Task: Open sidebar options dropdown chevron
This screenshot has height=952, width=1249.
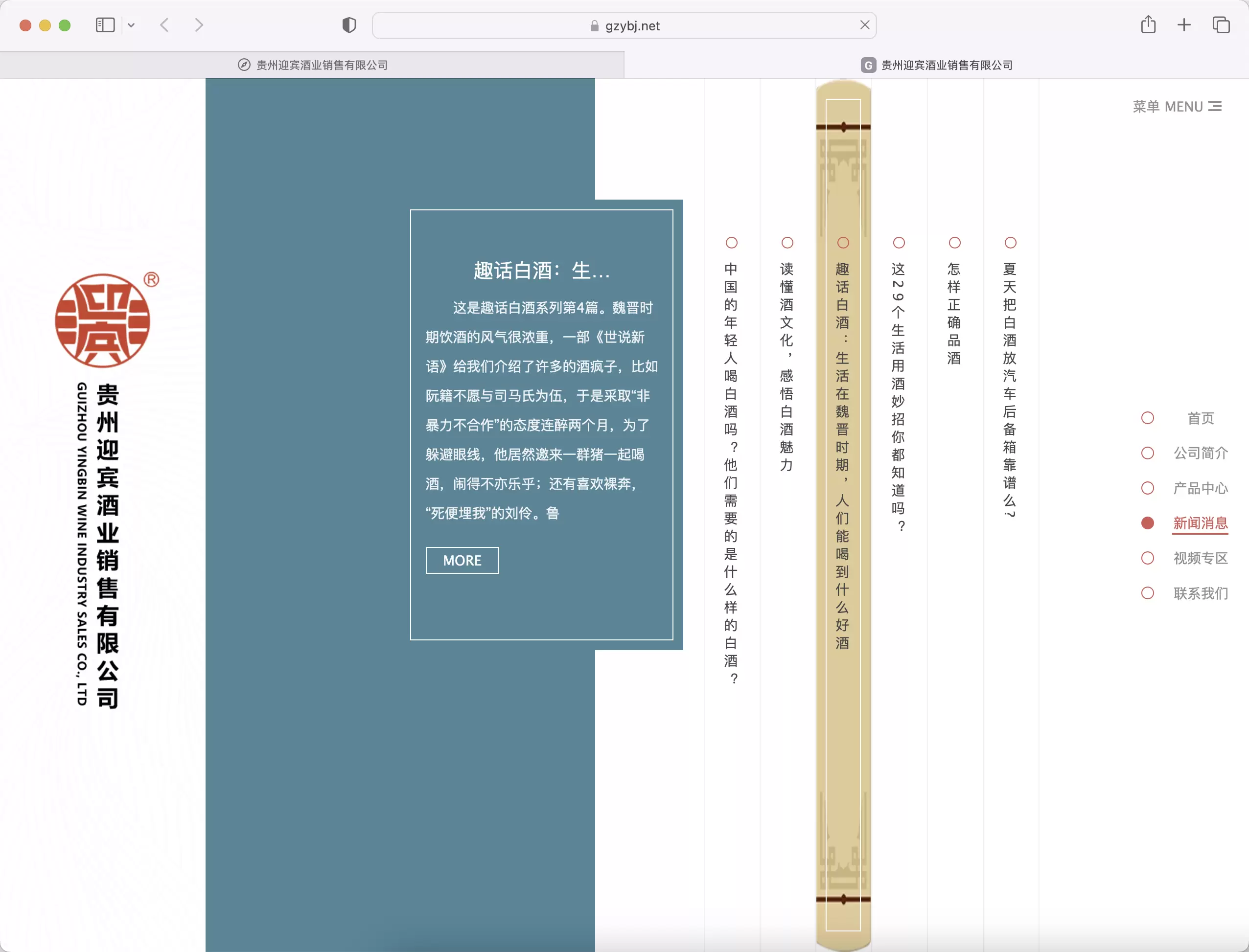Action: (x=131, y=25)
